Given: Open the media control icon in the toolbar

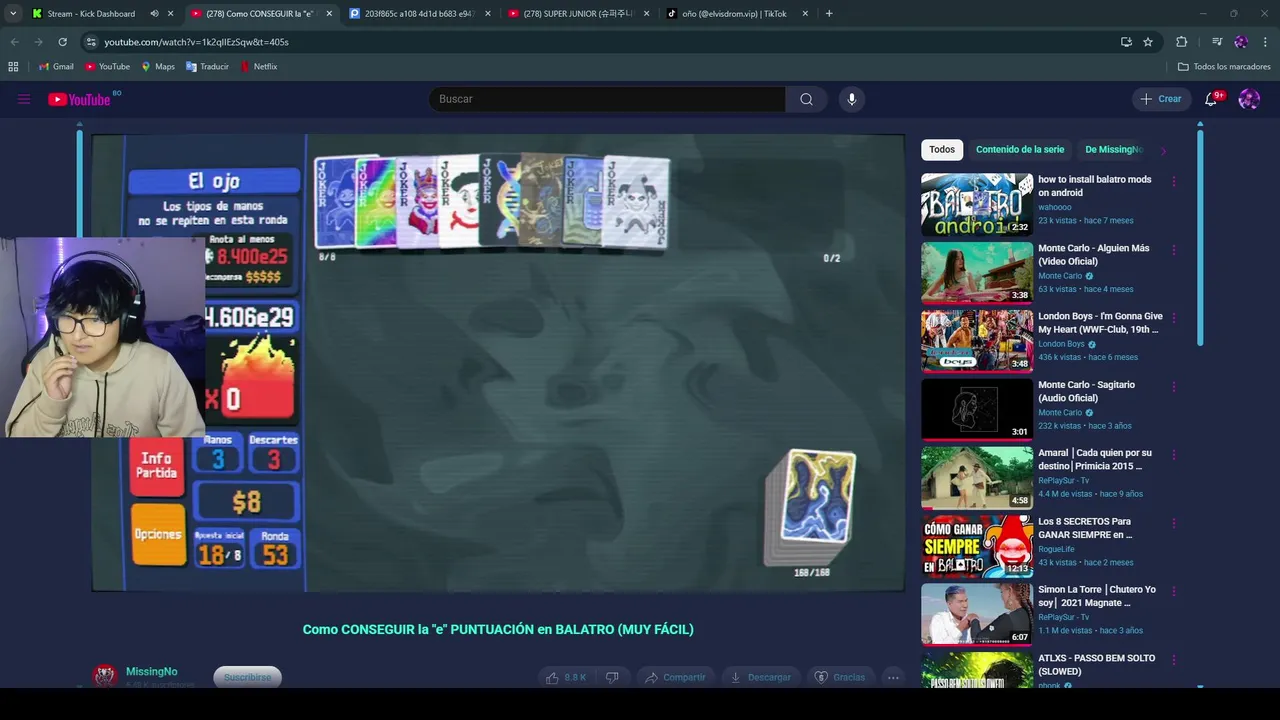Looking at the screenshot, I should (x=1217, y=42).
